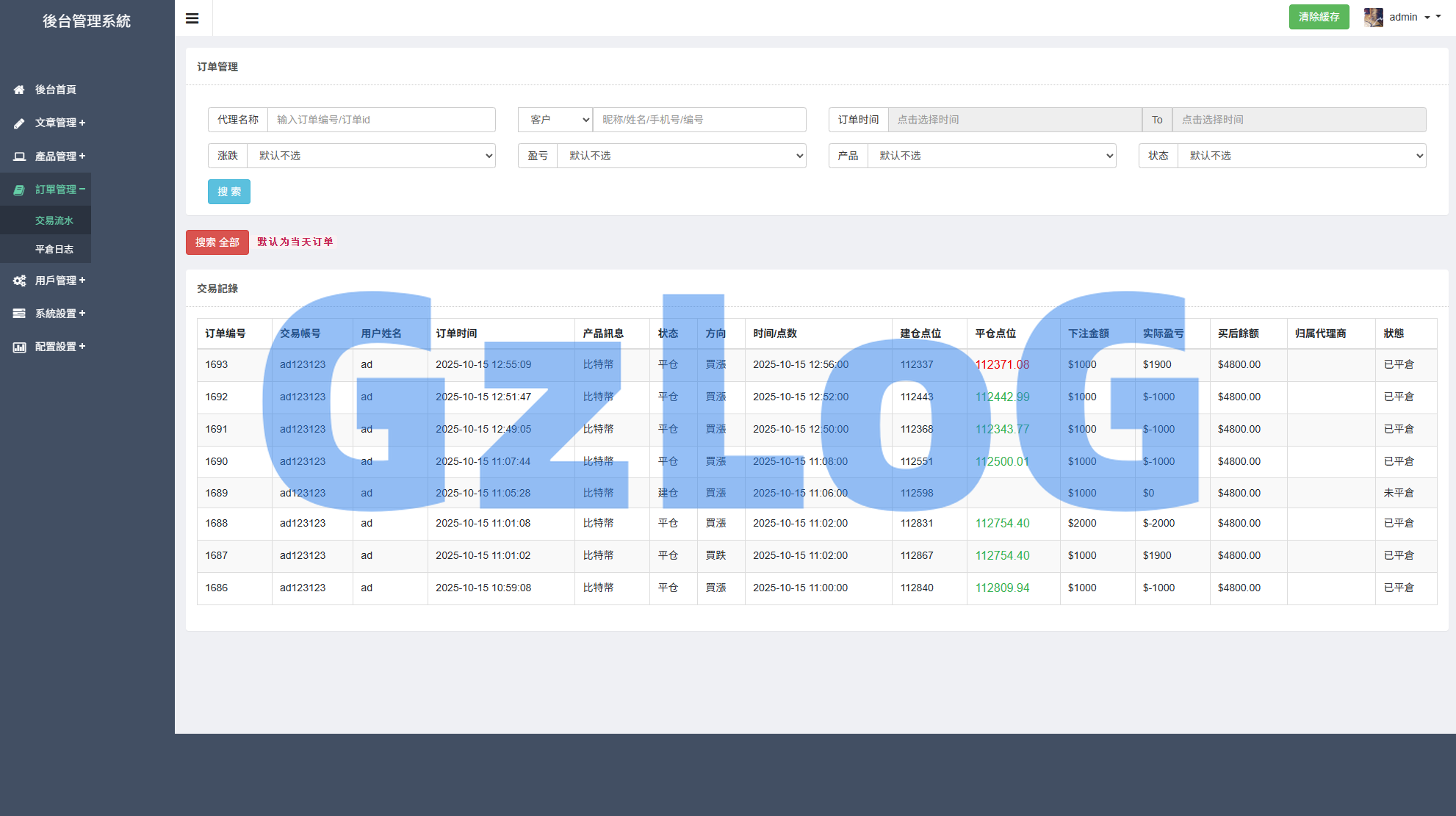The height and width of the screenshot is (816, 1456).
Task: Click the pencil icon for 文章管理
Action: (x=19, y=123)
